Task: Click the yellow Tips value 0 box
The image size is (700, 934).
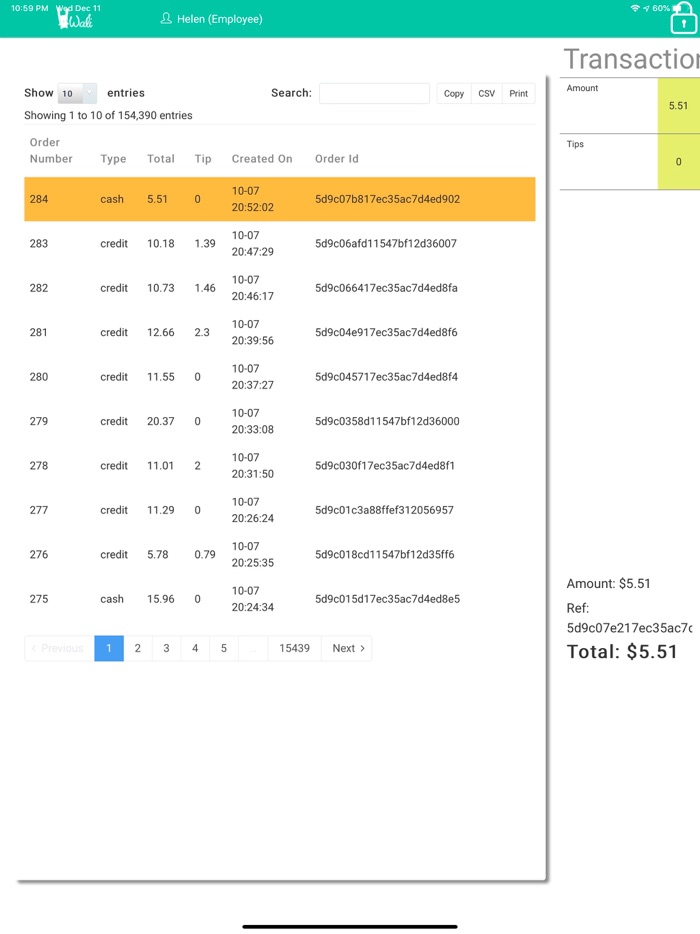Action: click(x=679, y=161)
